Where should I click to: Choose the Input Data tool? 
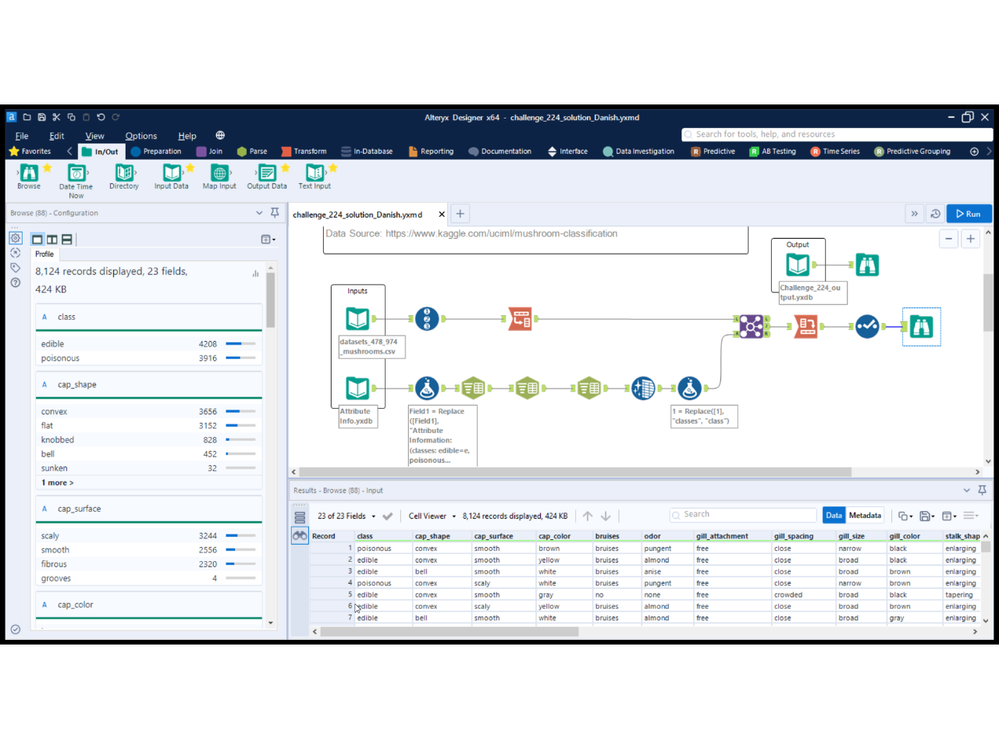(x=171, y=176)
